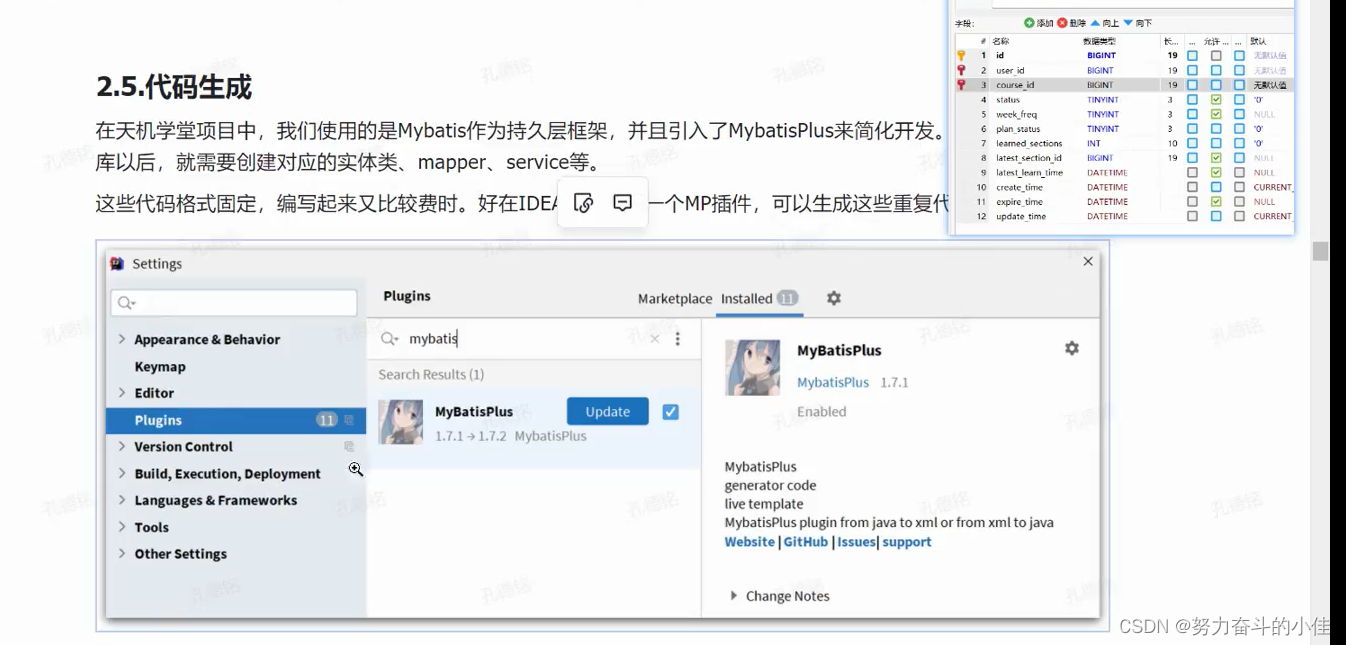The height and width of the screenshot is (645, 1346).
Task: Open the MybatisPlus vendor link
Action: pyautogui.click(x=833, y=382)
